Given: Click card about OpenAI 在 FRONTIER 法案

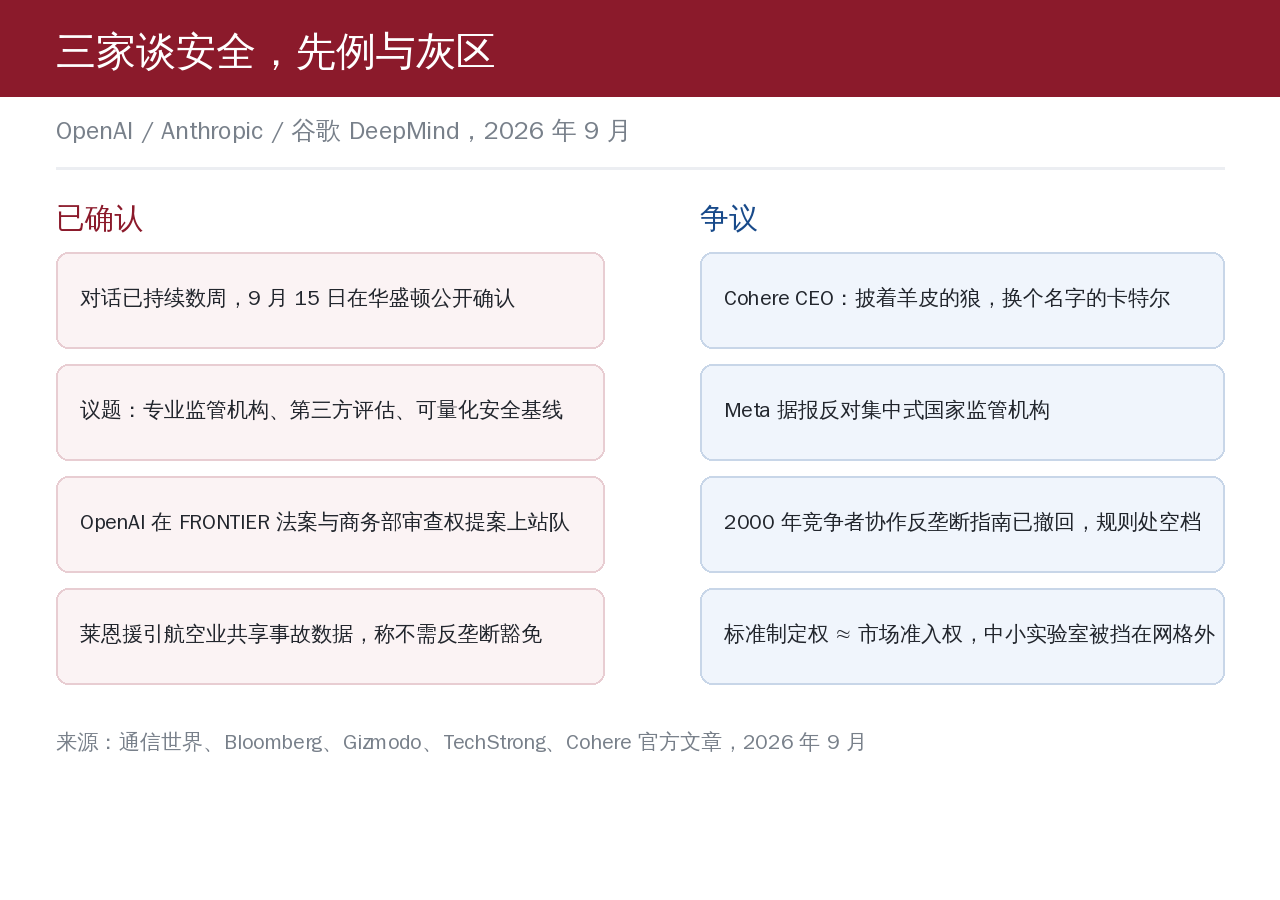Looking at the screenshot, I should [x=330, y=524].
